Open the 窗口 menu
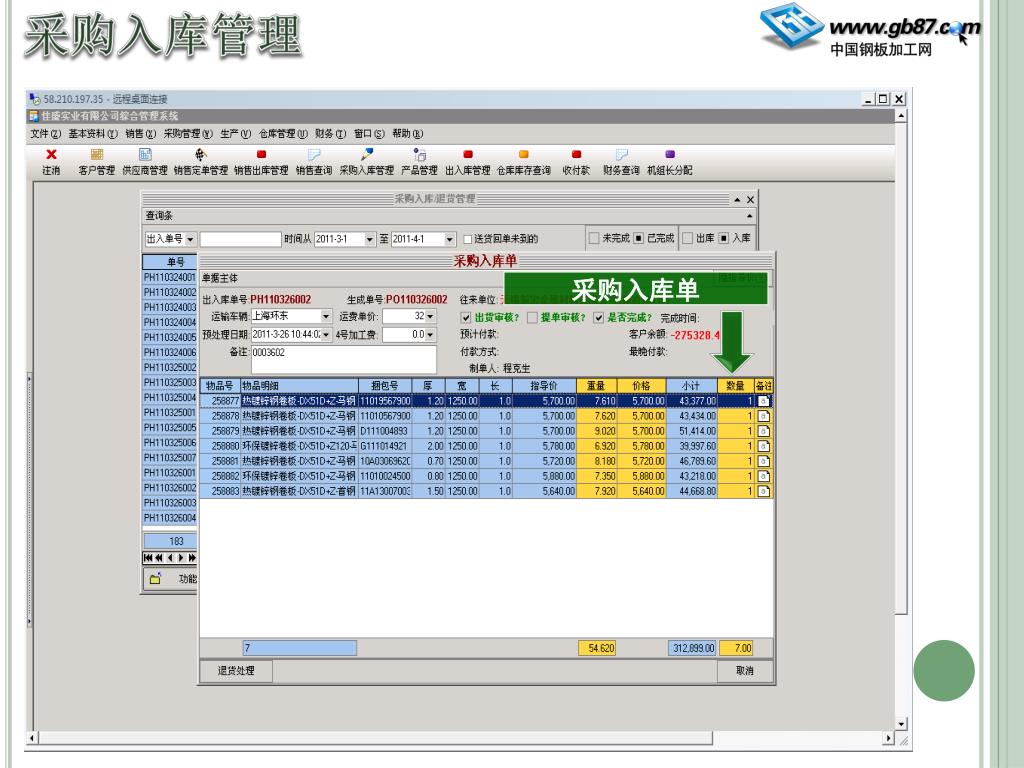 click(x=370, y=134)
